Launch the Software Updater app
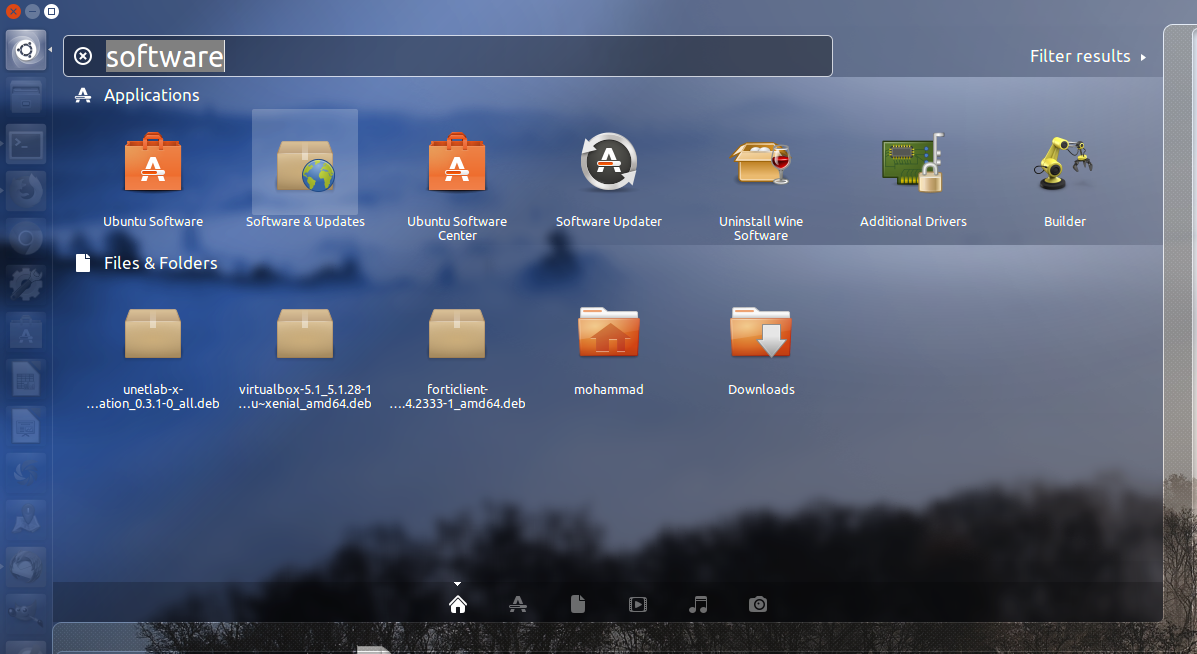 pyautogui.click(x=609, y=165)
